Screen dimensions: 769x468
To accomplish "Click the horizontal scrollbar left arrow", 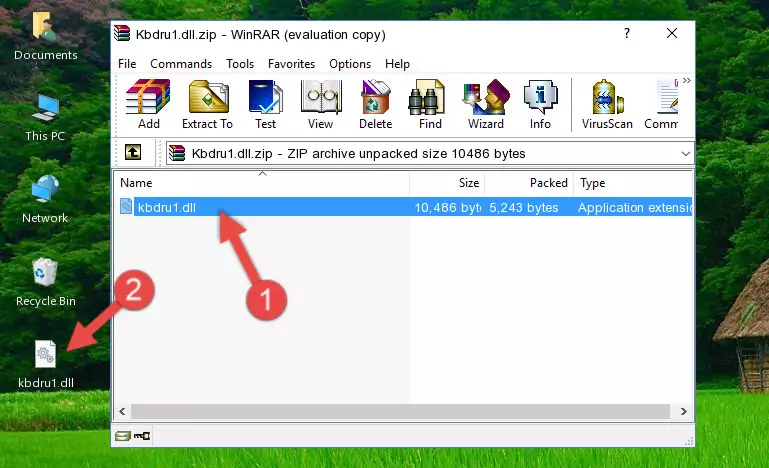I will coord(122,411).
